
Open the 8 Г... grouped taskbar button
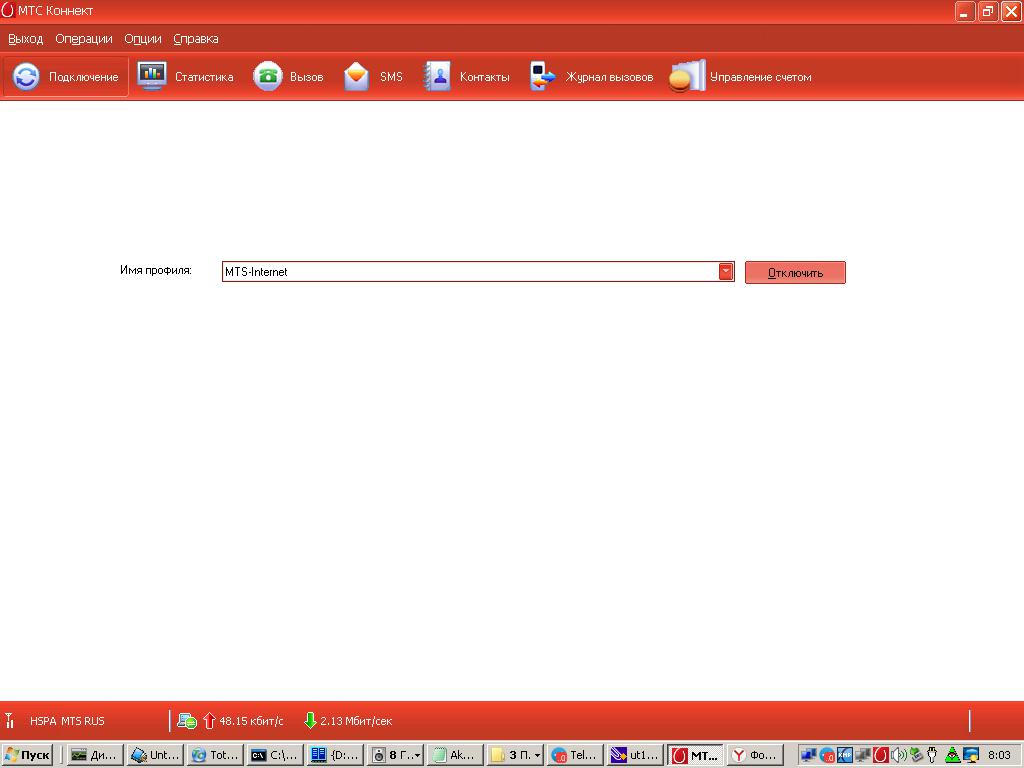395,755
